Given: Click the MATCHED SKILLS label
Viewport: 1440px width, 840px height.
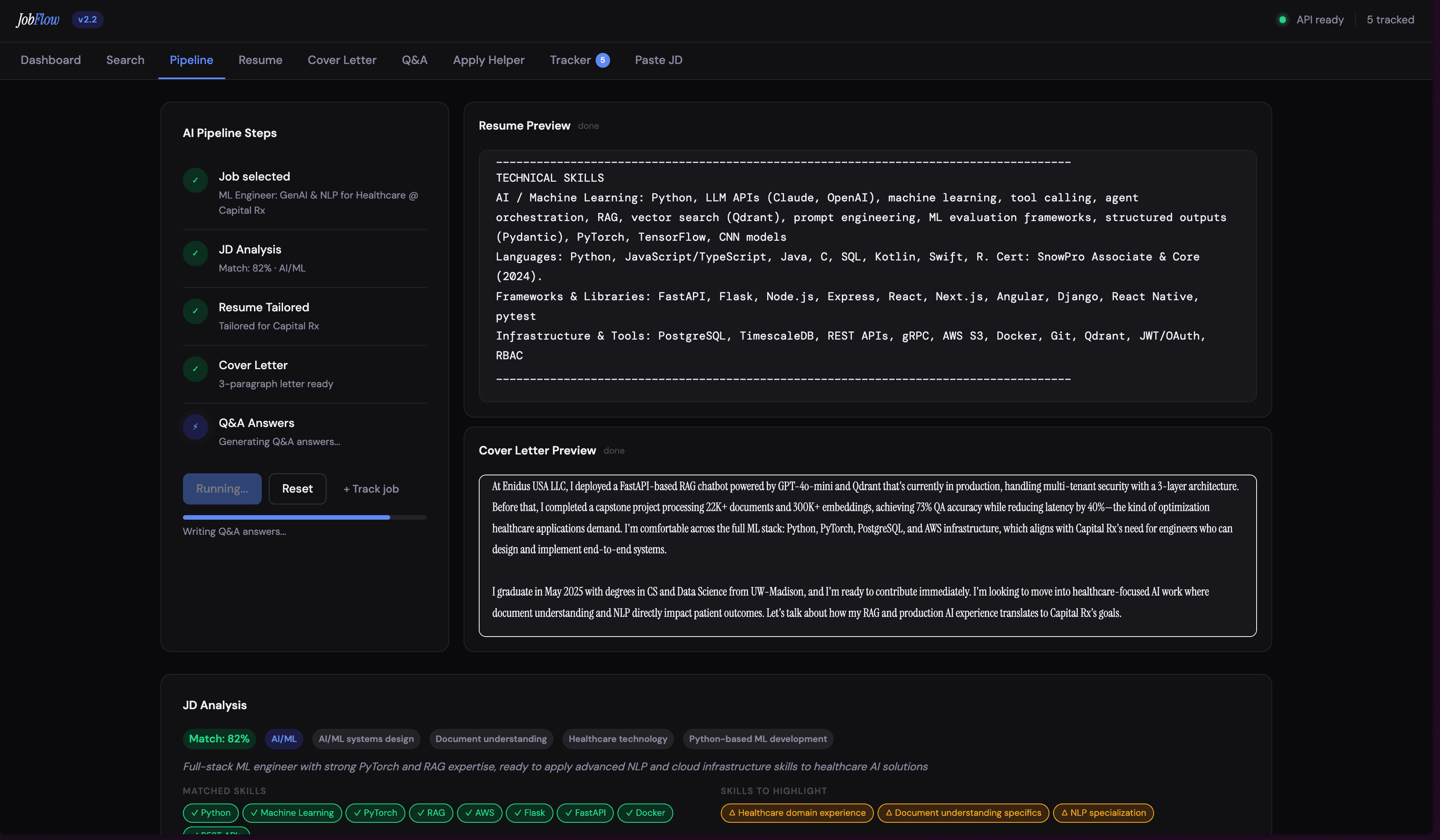Looking at the screenshot, I should point(224,791).
